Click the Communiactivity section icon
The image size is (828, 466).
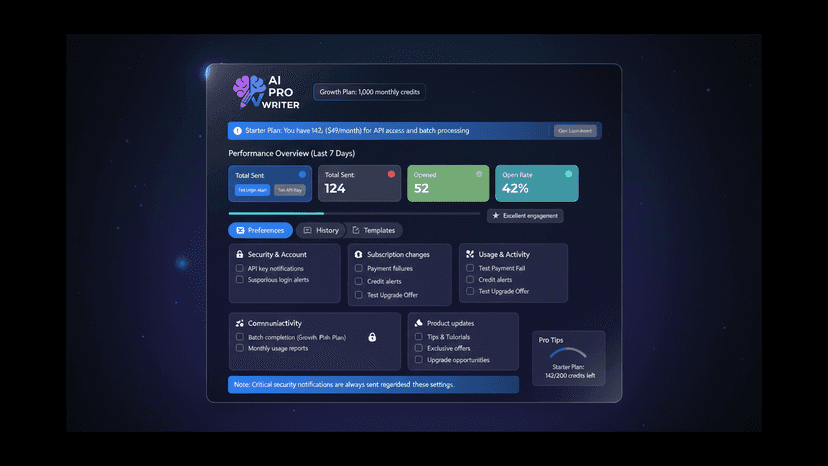click(x=240, y=323)
